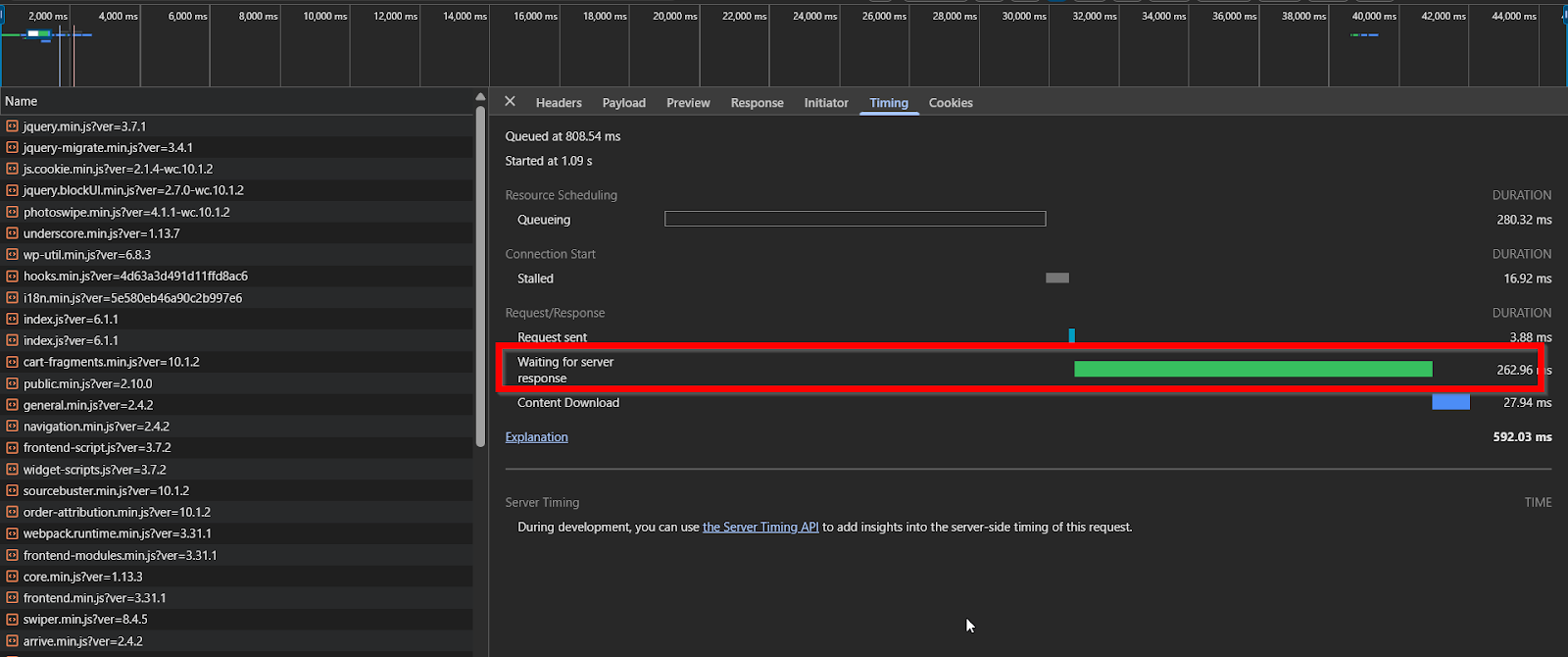Viewport: 1568px width, 657px height.
Task: Click script icon beside webpack.runtime.min.js request
Action: point(12,533)
